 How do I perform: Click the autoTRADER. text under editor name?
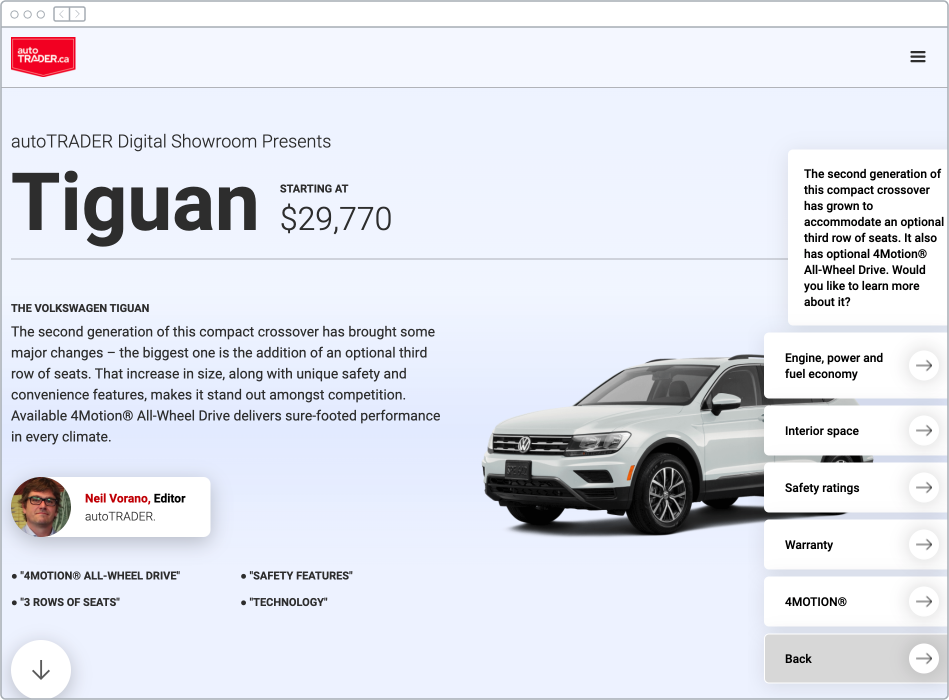120,516
